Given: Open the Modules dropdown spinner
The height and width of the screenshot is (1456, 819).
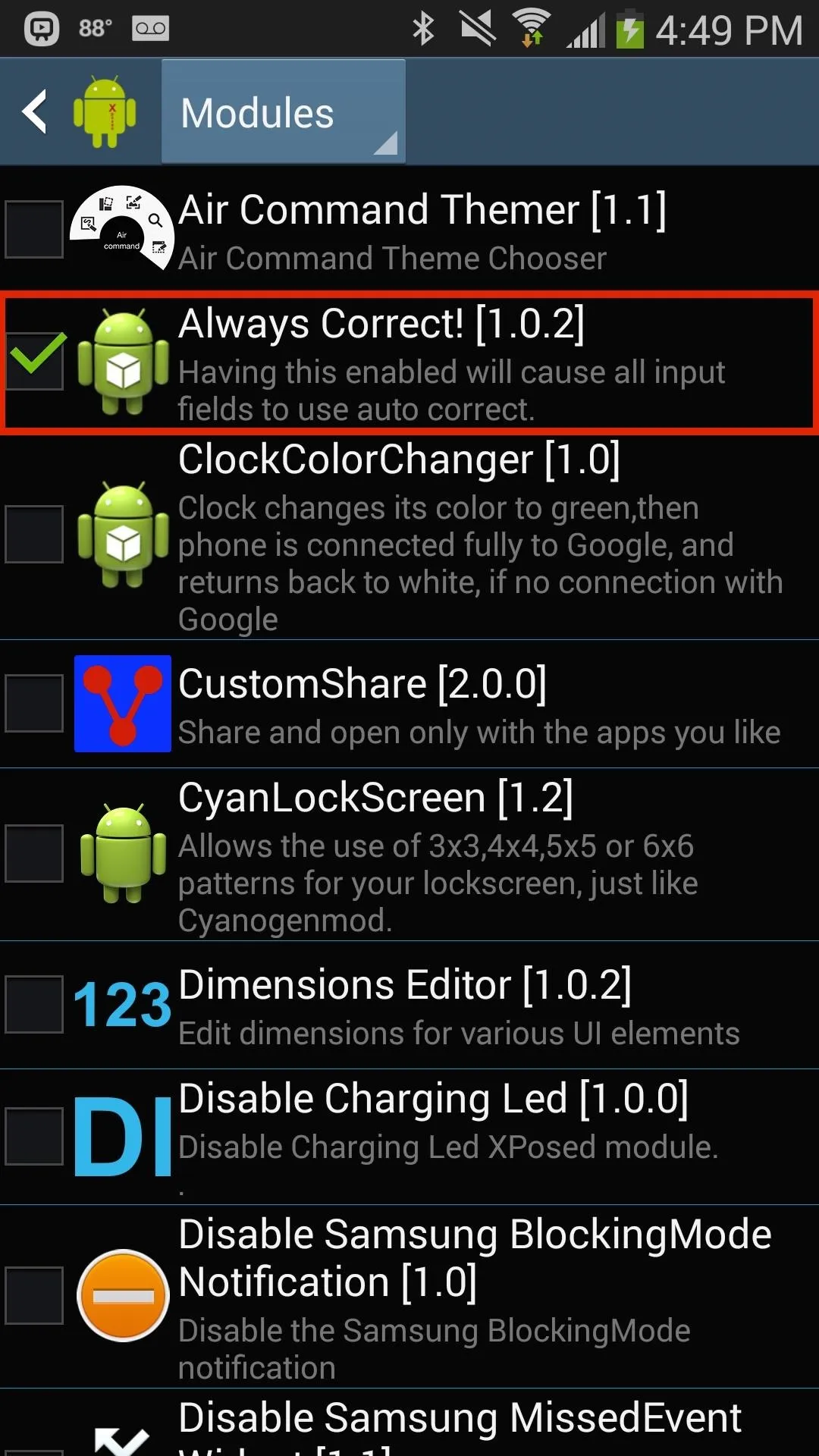Looking at the screenshot, I should [x=284, y=111].
